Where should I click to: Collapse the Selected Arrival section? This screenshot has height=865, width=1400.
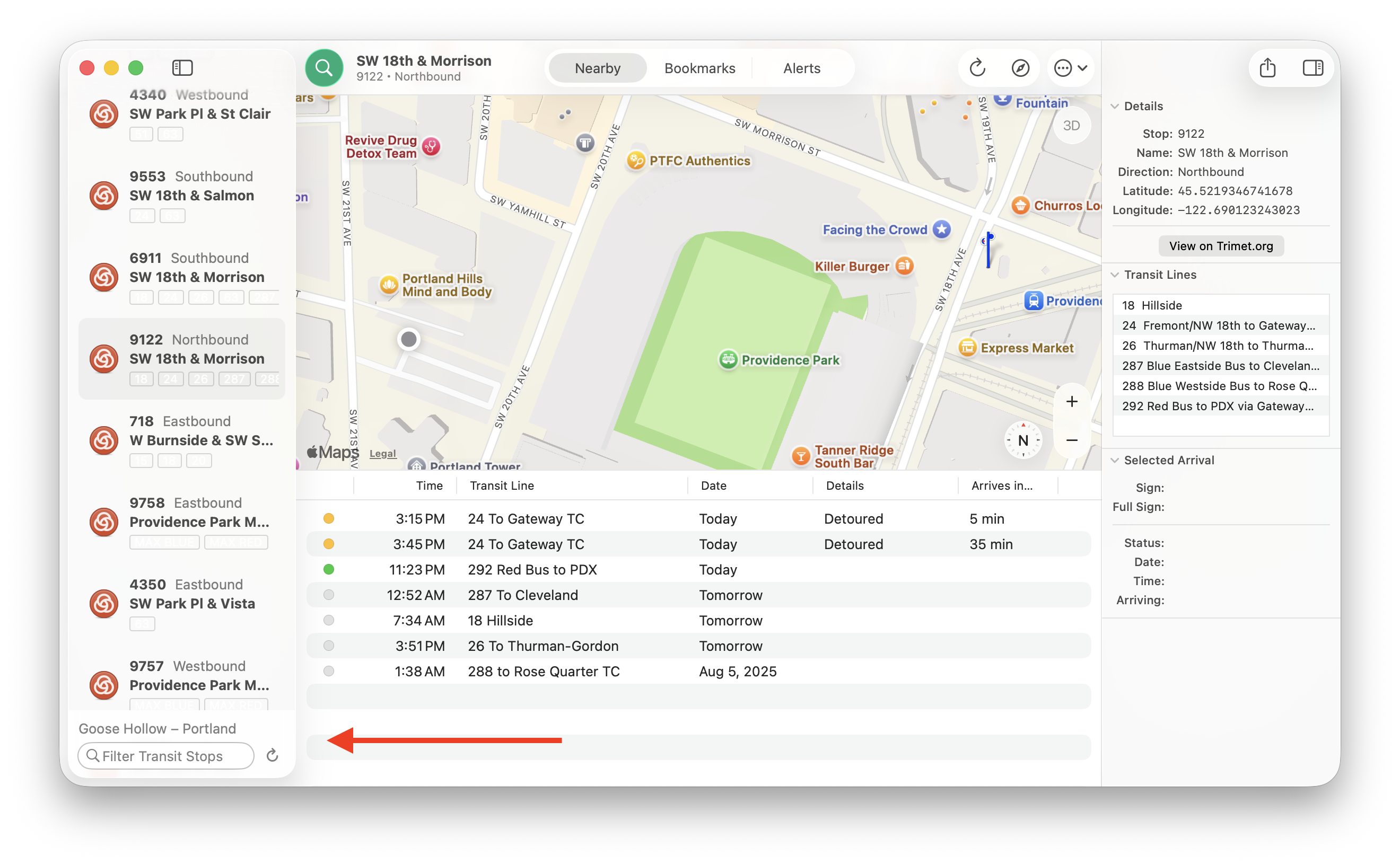pyautogui.click(x=1114, y=461)
